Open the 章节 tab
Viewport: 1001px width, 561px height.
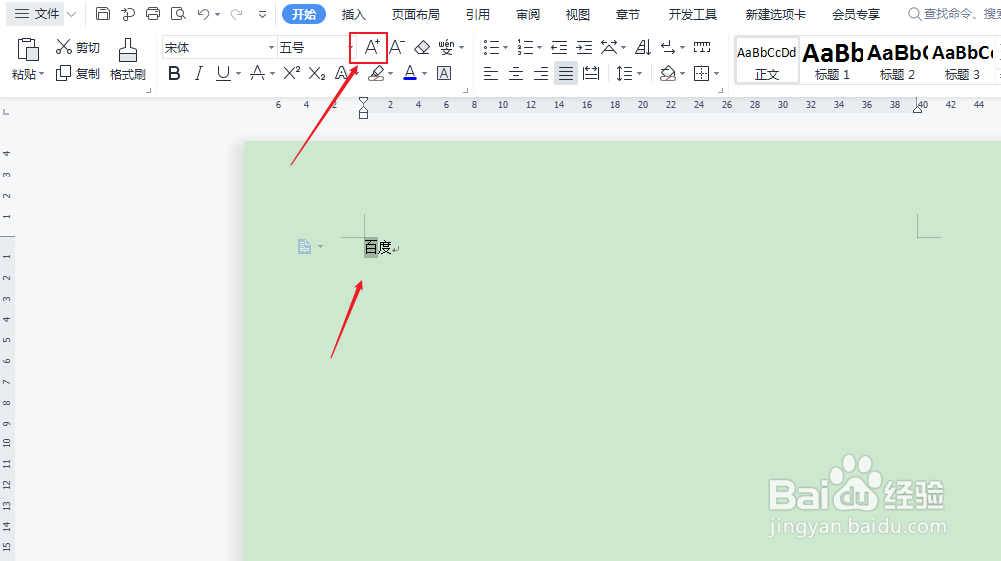628,14
